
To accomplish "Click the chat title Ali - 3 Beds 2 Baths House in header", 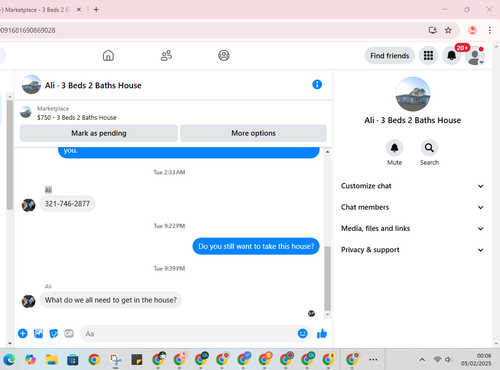I will pyautogui.click(x=93, y=86).
